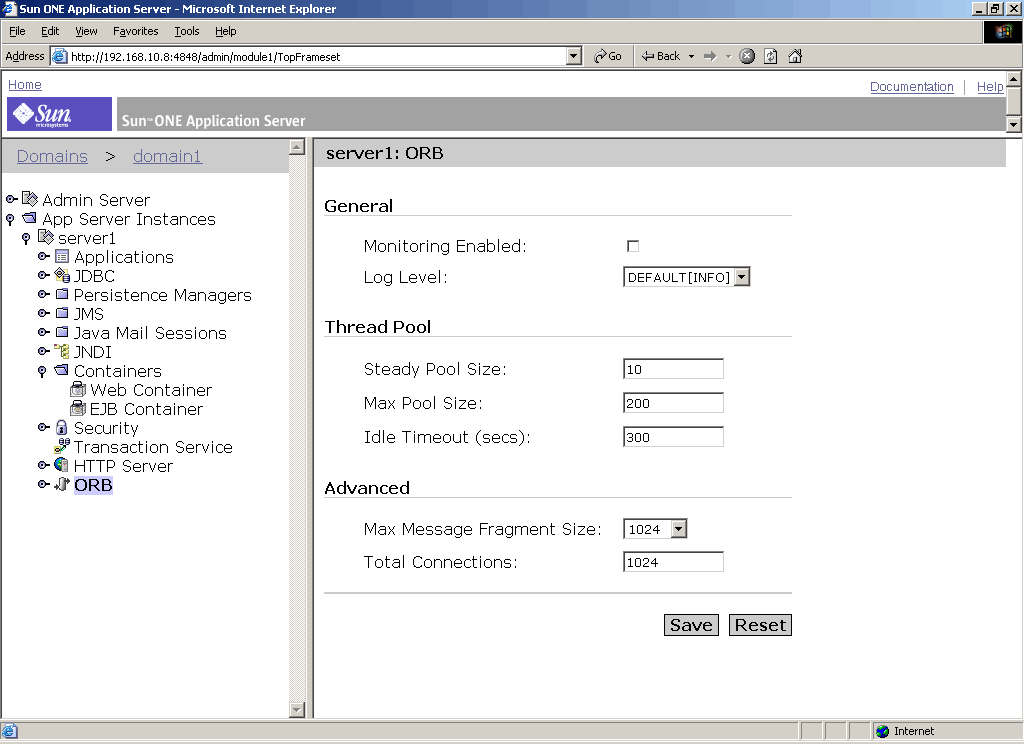Open the Help link in the banner
Viewport: 1024px width, 744px height.
pos(990,86)
